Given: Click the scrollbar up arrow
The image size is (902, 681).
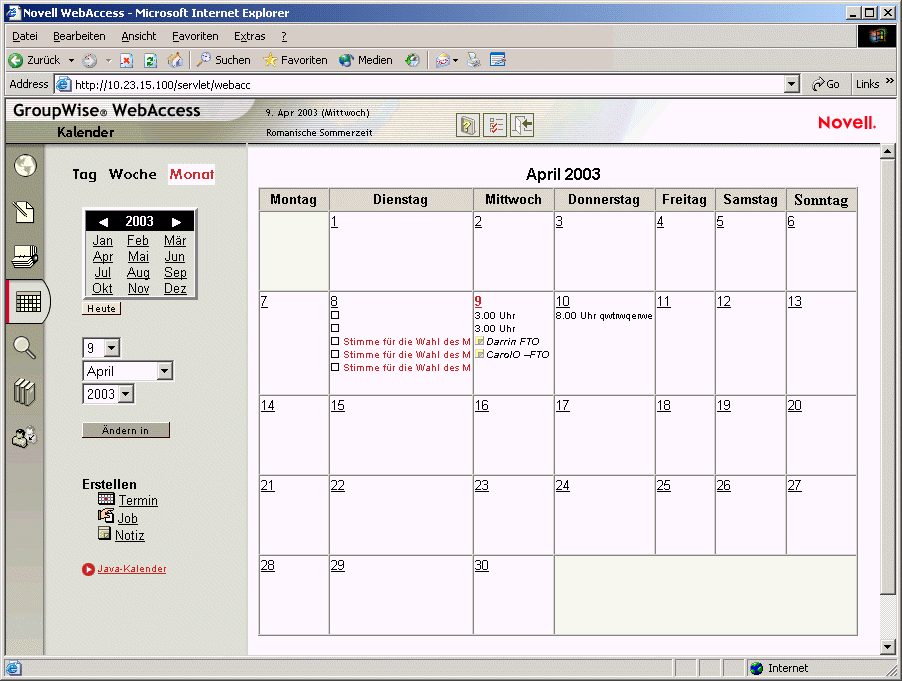Looking at the screenshot, I should click(888, 151).
